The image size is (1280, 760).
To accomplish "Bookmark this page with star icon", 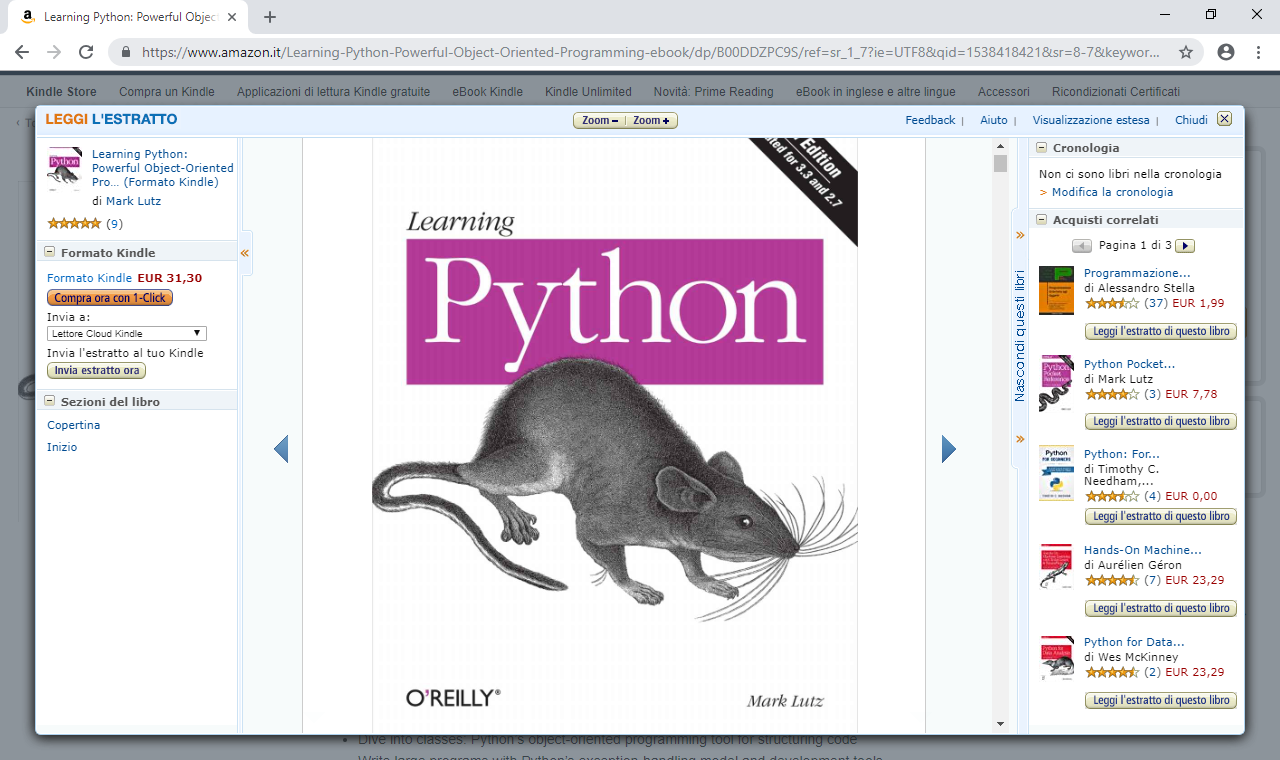I will [x=1186, y=52].
